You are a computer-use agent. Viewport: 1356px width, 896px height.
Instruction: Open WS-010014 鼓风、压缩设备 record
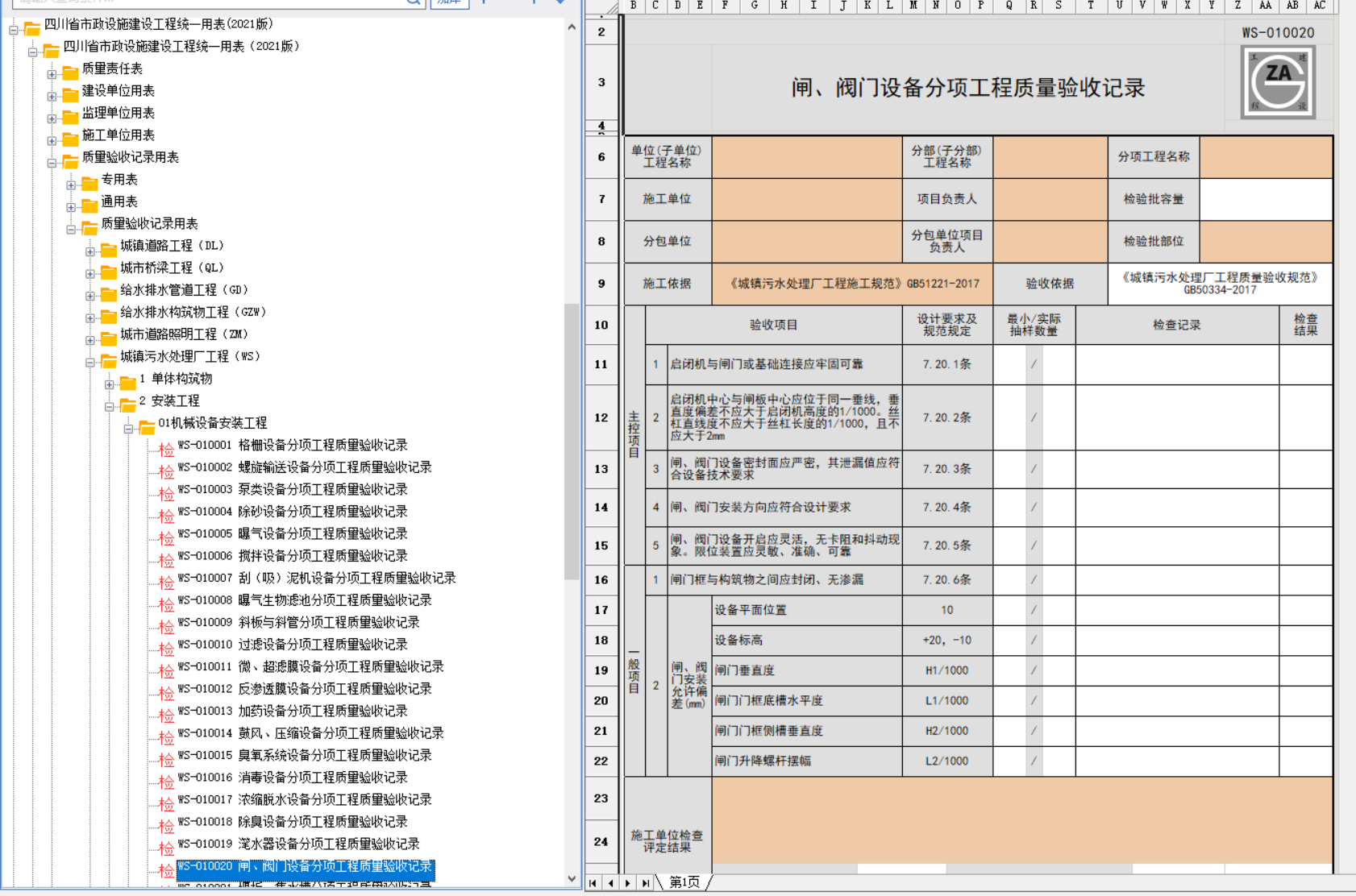(x=310, y=733)
